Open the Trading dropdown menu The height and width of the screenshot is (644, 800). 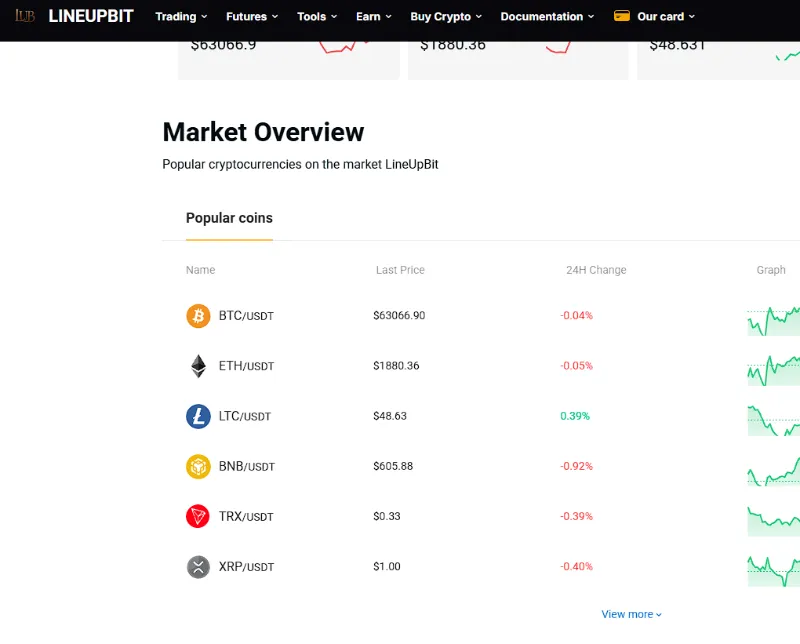pyautogui.click(x=181, y=16)
